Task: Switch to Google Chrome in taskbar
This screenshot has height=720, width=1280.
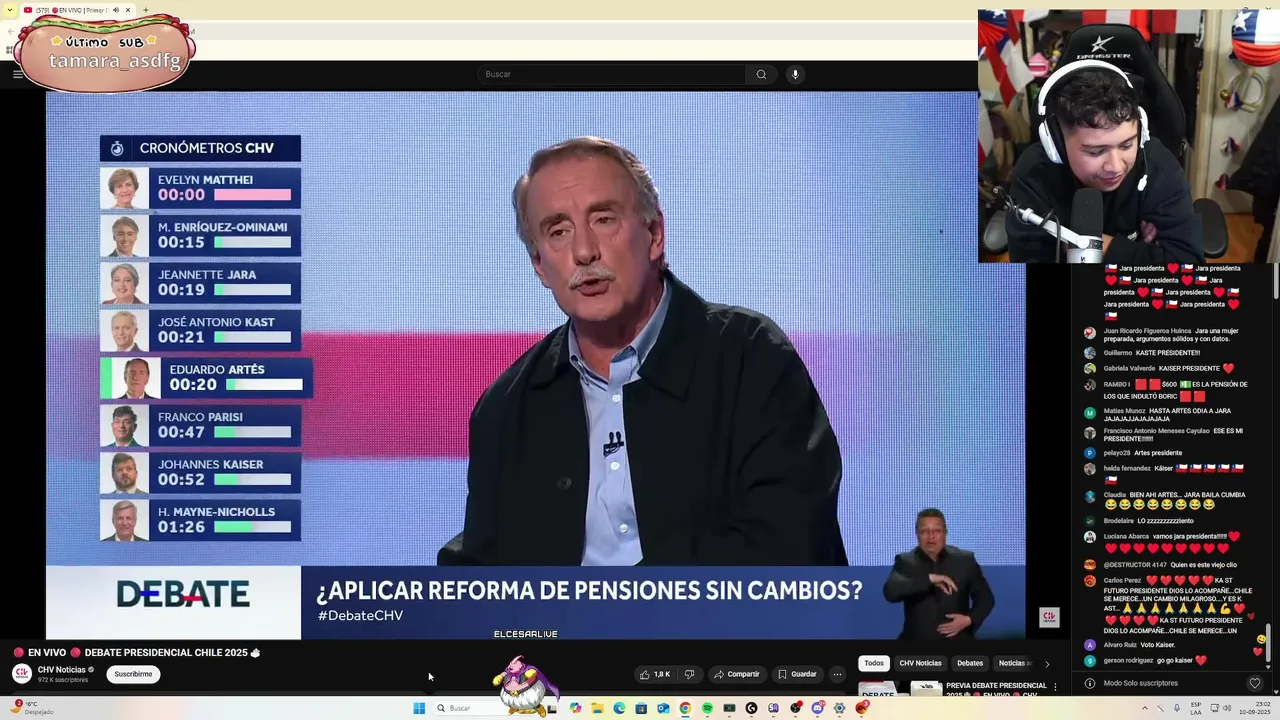Action: tap(685, 708)
